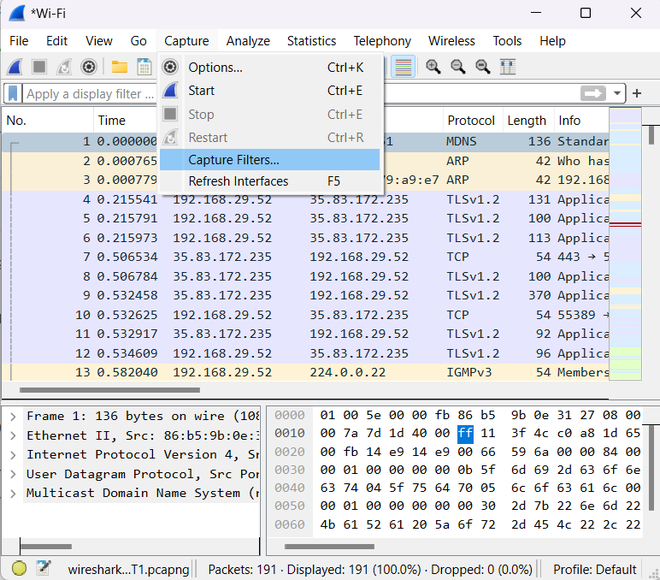The image size is (660, 580).
Task: Click the resize columns toolbar icon
Action: pos(507,67)
